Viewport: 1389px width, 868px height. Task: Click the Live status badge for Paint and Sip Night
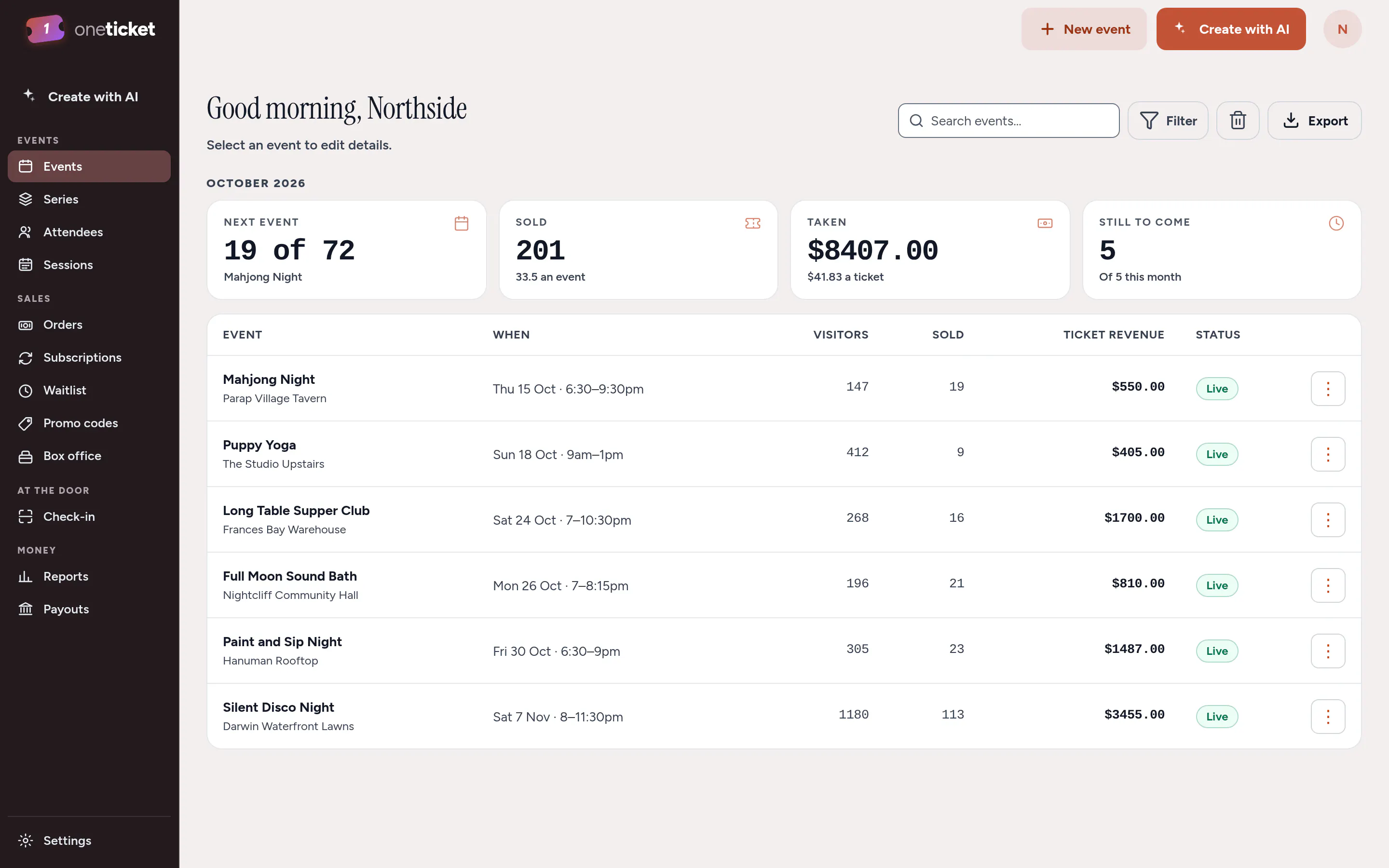1217,651
